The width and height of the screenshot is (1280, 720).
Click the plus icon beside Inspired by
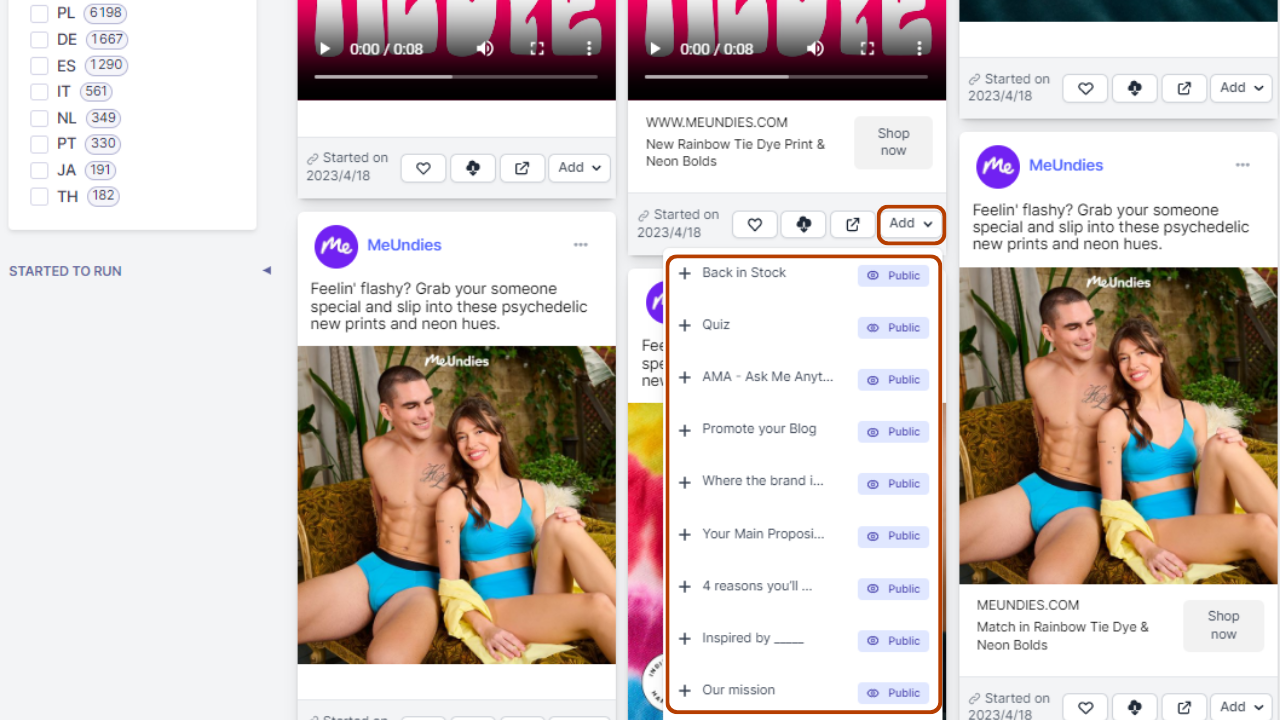685,639
